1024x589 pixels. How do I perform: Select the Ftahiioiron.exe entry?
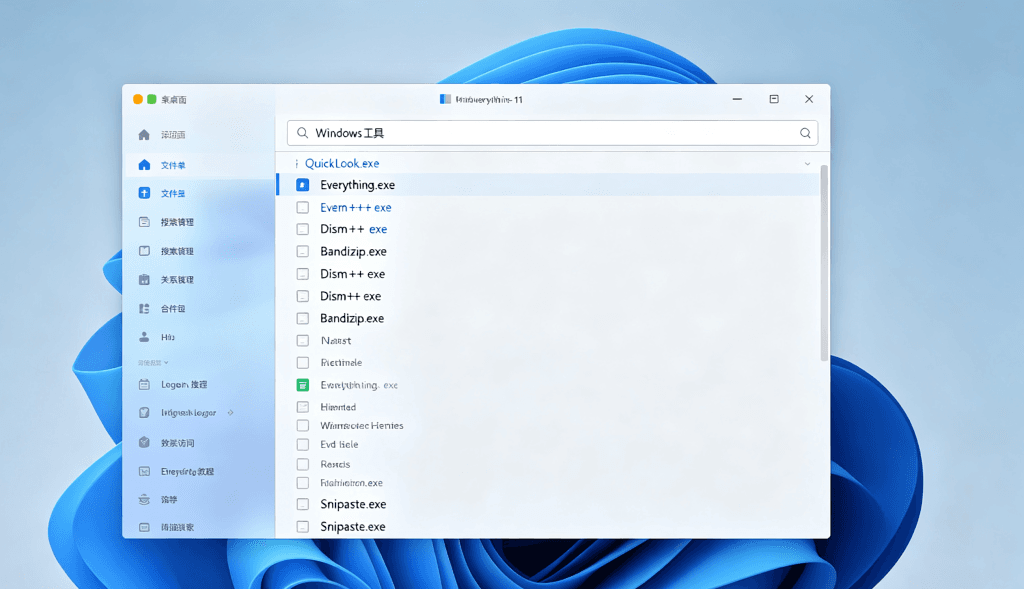pos(351,483)
